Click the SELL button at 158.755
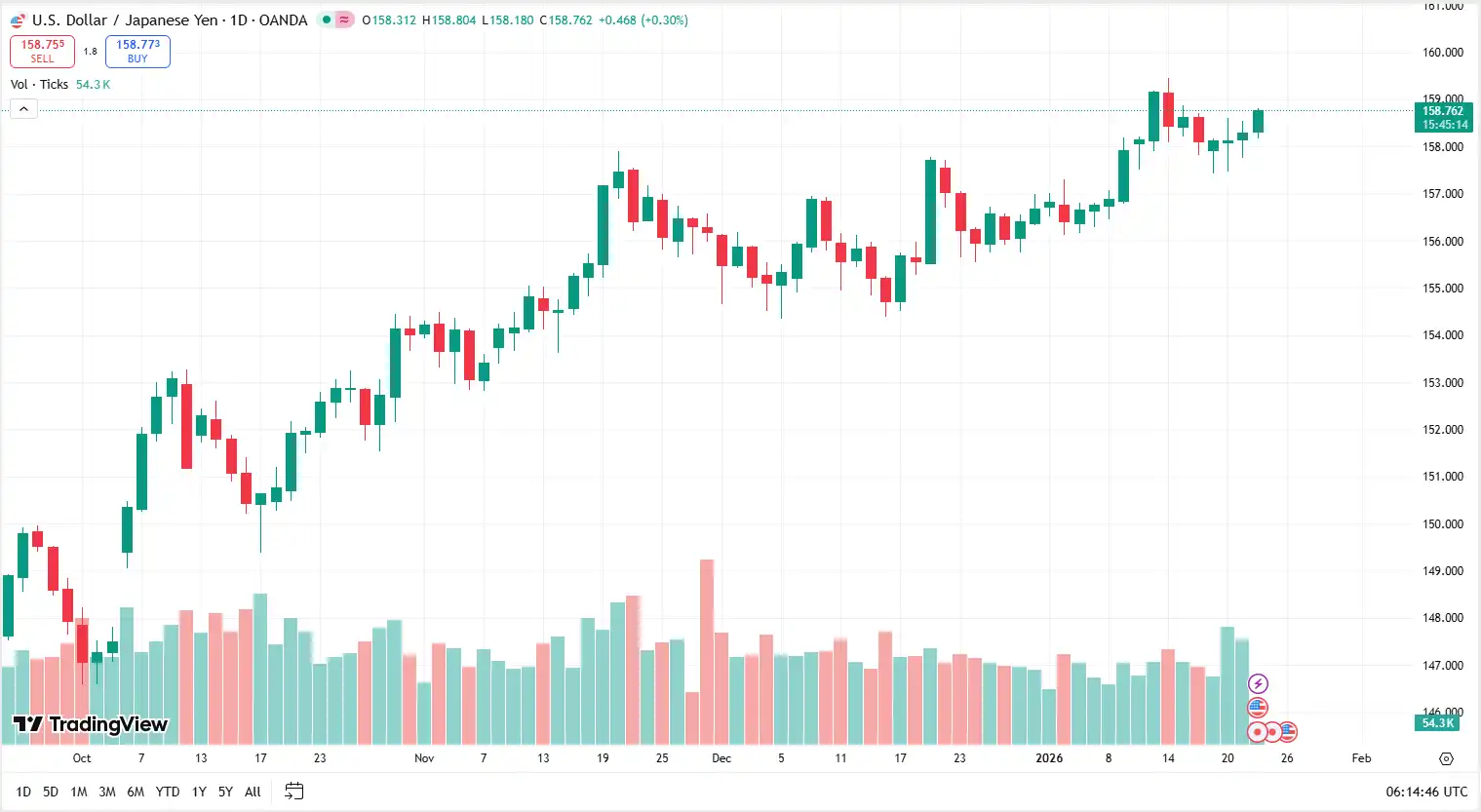 pos(42,50)
